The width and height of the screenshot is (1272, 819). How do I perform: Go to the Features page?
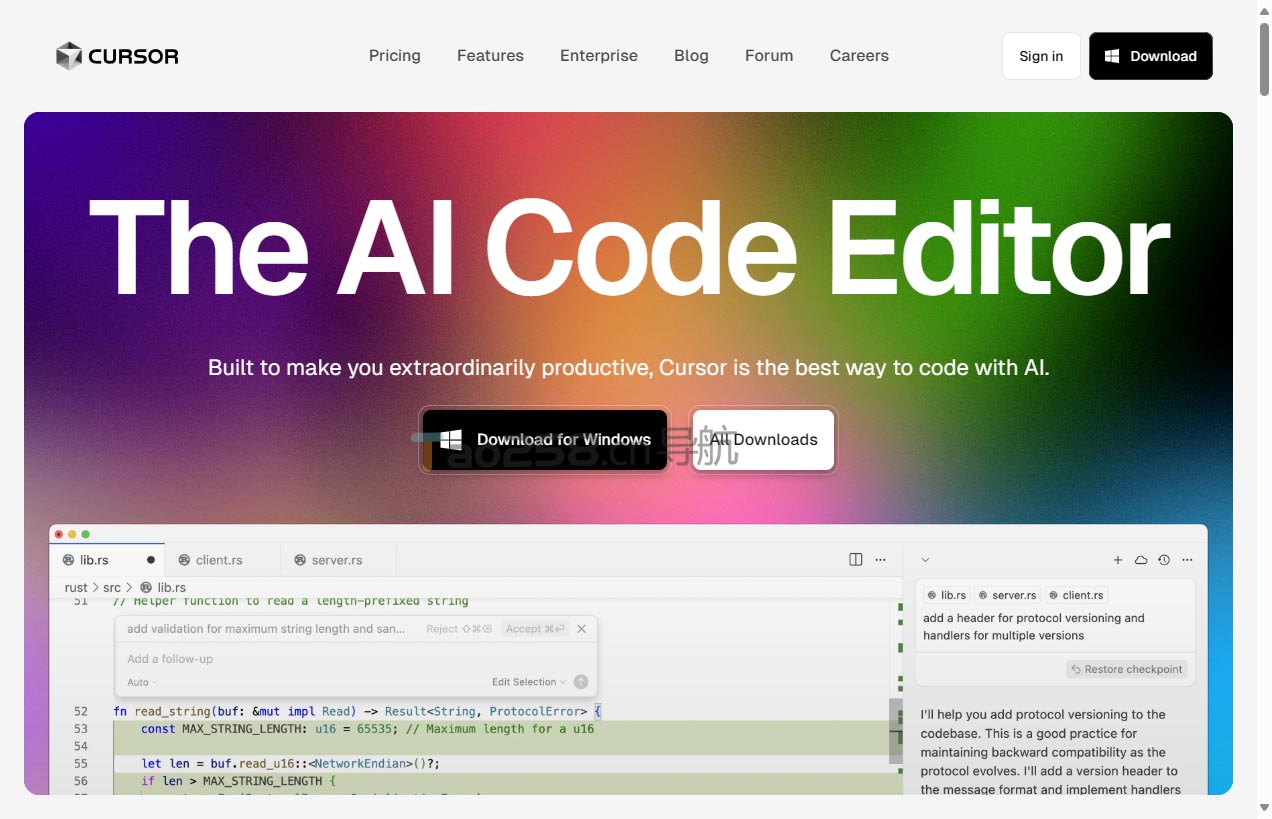pyautogui.click(x=490, y=56)
